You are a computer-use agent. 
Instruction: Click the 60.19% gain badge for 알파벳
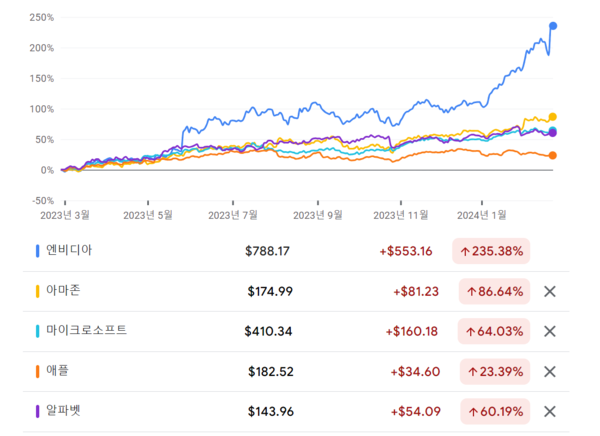495,412
